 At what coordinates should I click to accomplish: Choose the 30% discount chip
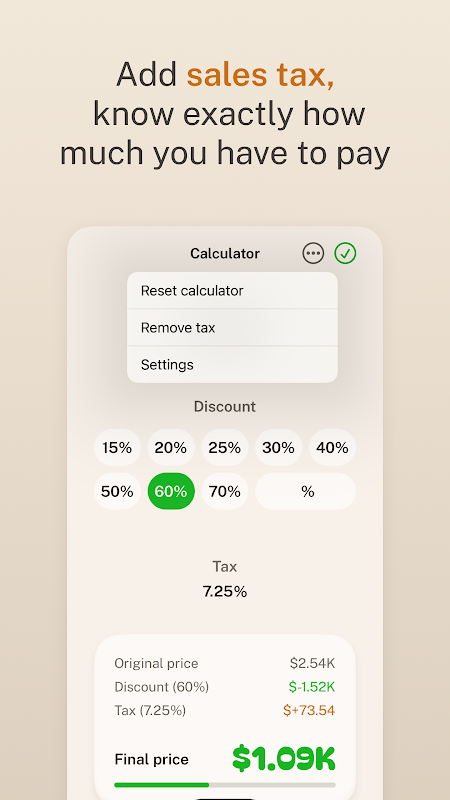pos(279,447)
